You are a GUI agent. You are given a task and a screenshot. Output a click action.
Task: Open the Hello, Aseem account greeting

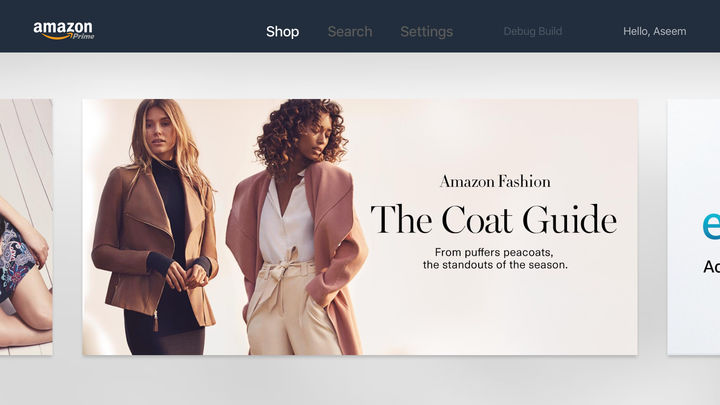tap(655, 31)
